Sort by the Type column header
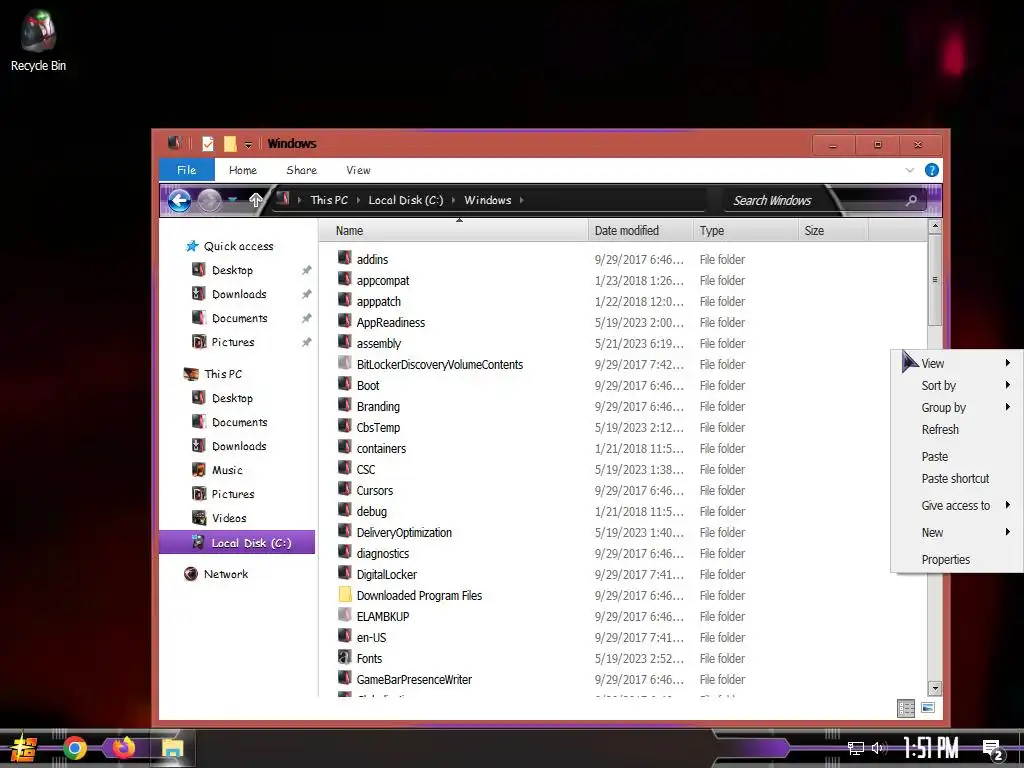 coord(745,231)
